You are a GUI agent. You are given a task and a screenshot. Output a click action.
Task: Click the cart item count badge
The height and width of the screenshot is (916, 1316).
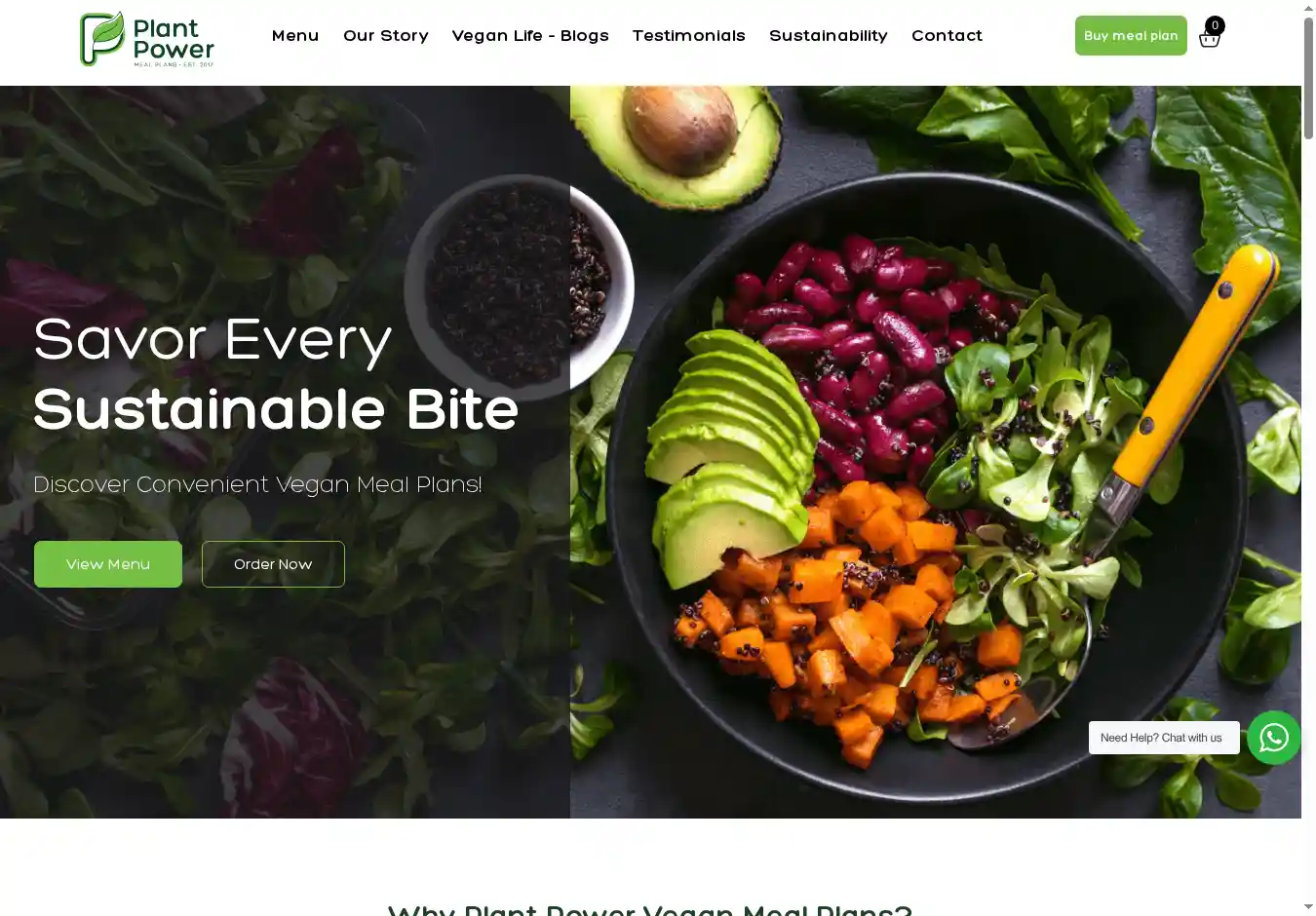(x=1215, y=25)
